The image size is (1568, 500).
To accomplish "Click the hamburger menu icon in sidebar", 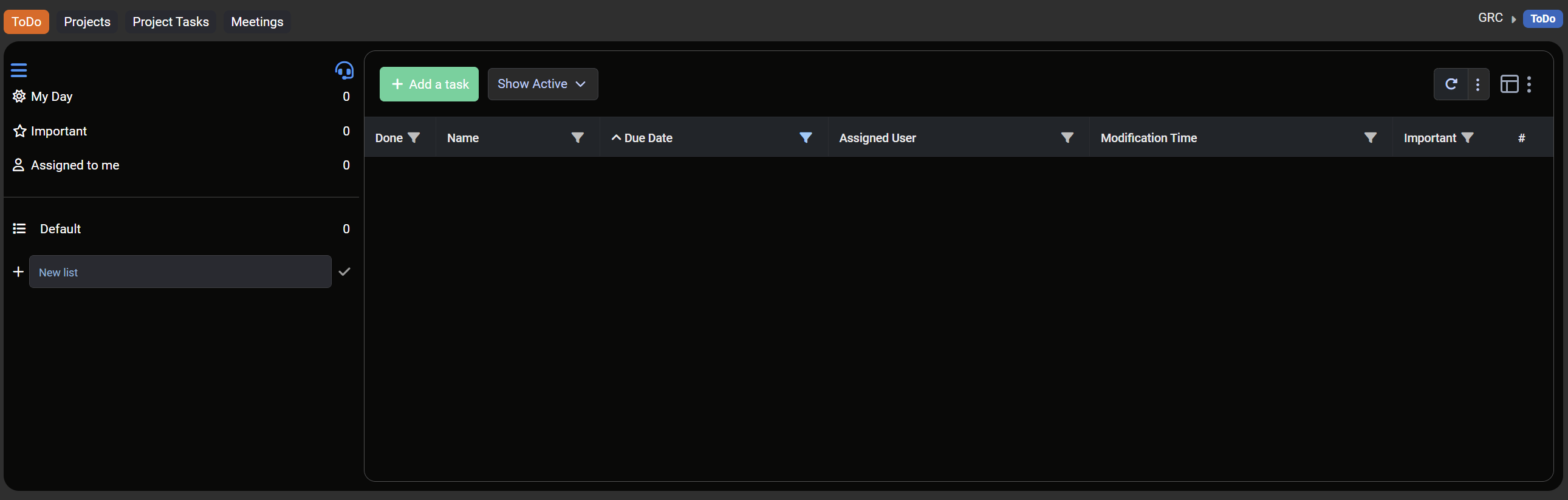I will [x=19, y=70].
